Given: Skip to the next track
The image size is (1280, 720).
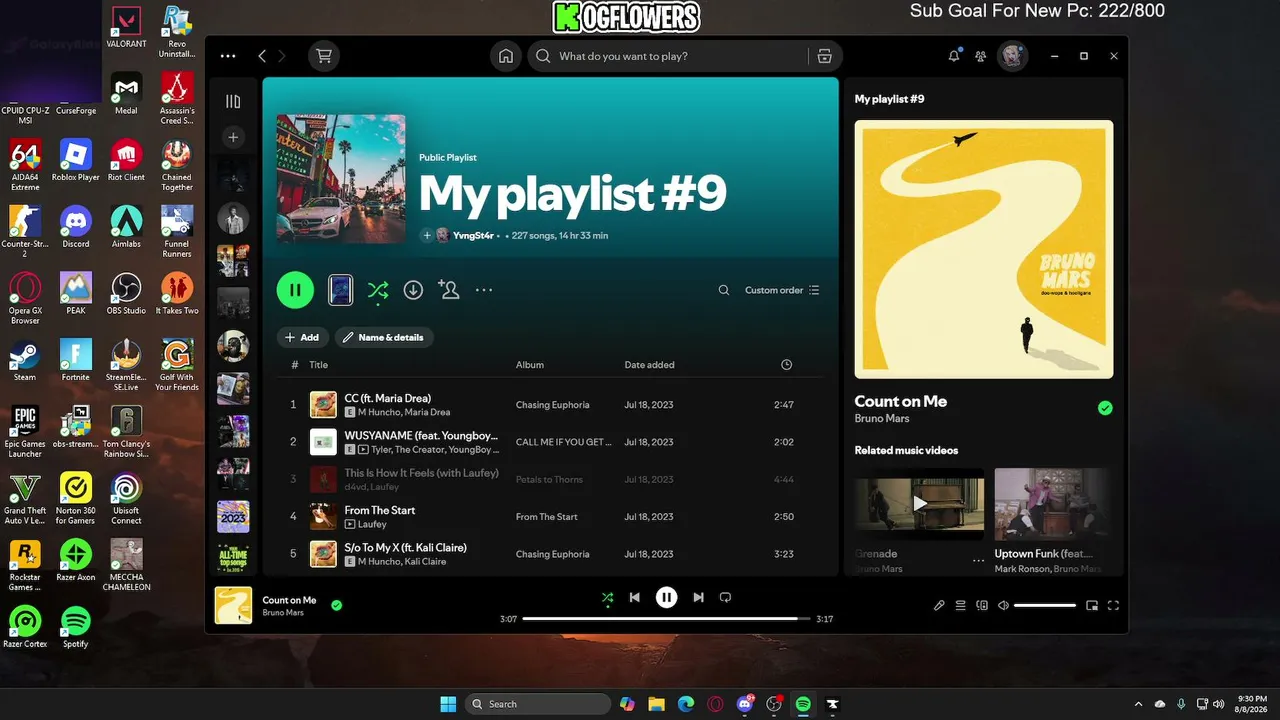Looking at the screenshot, I should click(698, 597).
